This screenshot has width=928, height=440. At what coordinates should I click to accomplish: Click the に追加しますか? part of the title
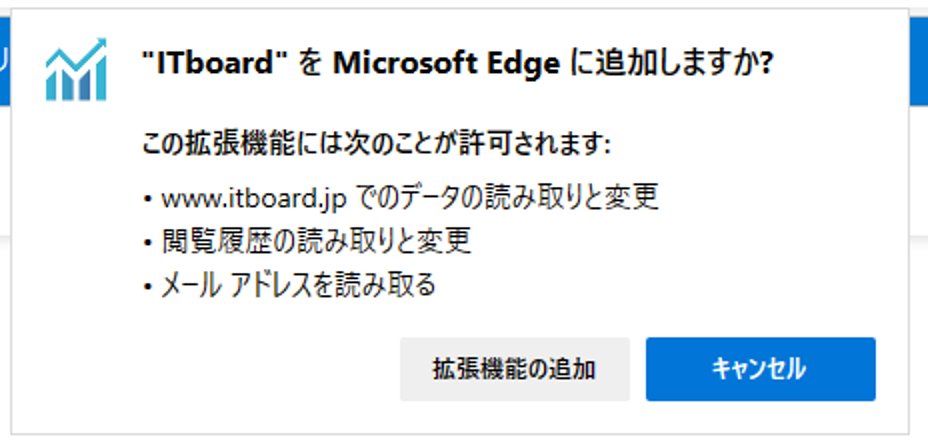click(672, 64)
